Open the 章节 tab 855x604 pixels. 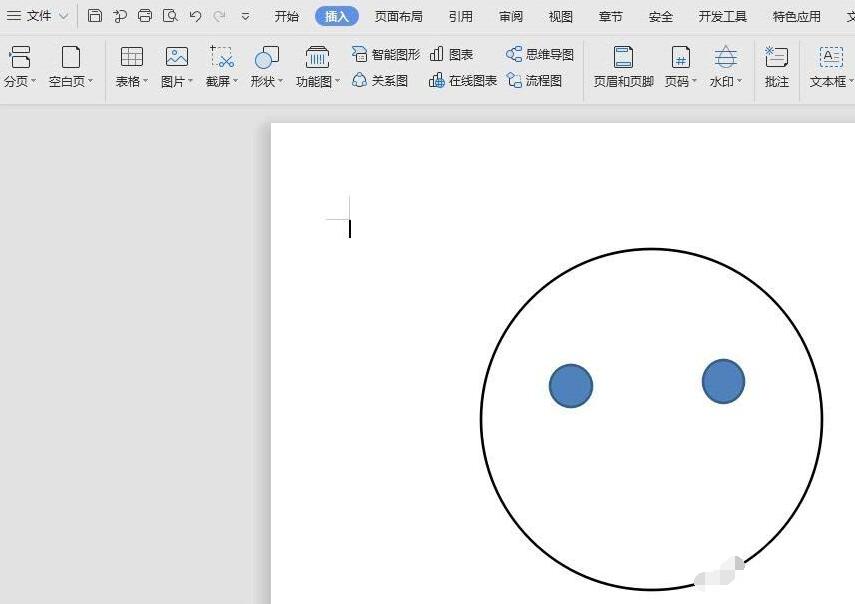[x=610, y=16]
